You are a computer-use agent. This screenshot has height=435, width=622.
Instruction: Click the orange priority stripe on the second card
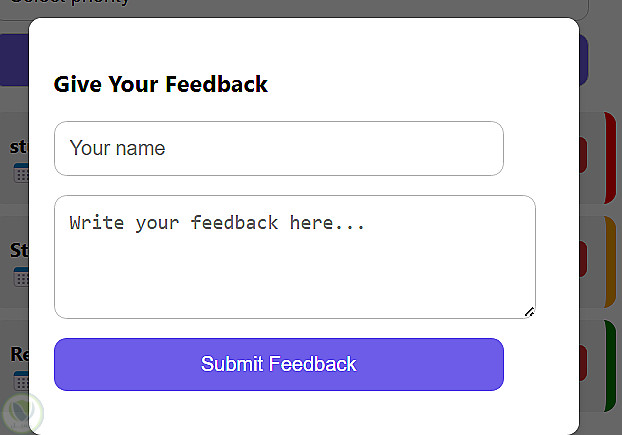point(610,261)
